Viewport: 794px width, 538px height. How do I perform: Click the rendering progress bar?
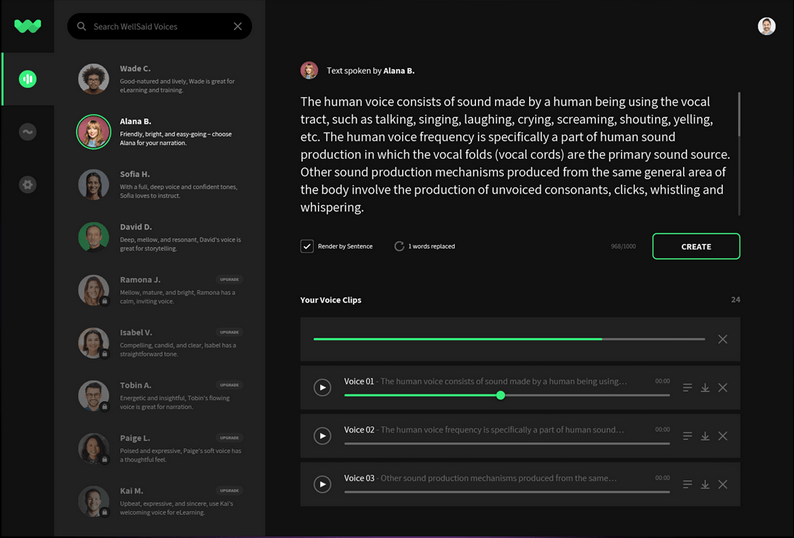point(509,339)
